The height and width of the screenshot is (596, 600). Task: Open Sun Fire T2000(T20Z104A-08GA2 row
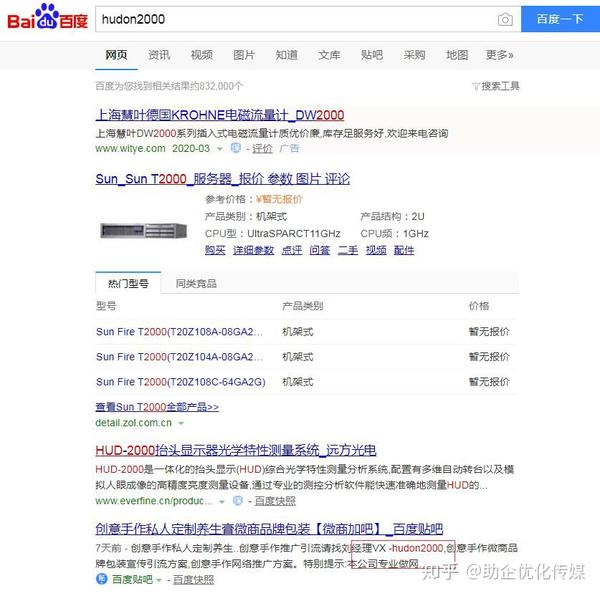tap(179, 357)
